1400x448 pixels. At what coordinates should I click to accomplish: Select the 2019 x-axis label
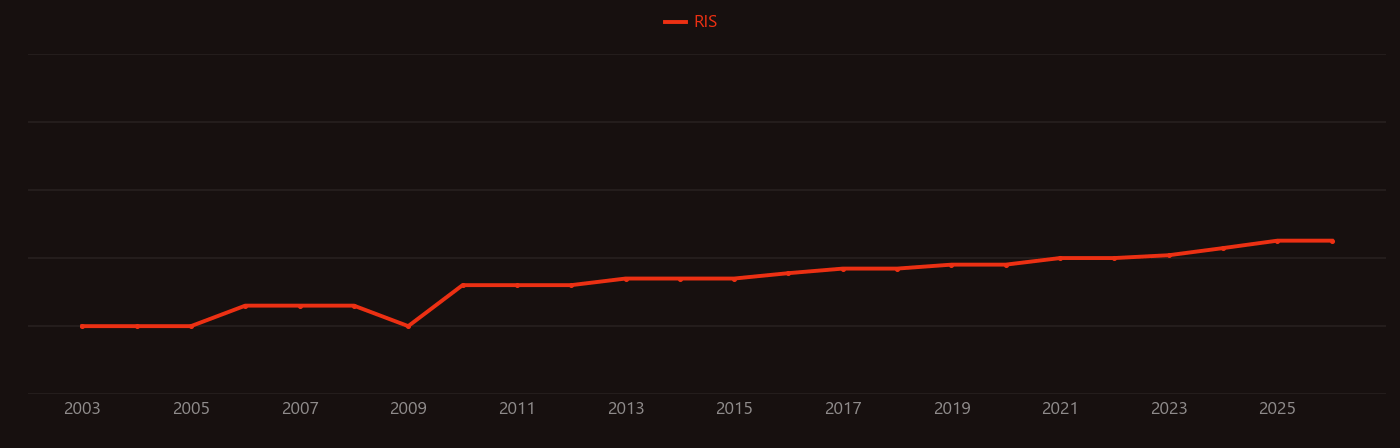pos(952,409)
